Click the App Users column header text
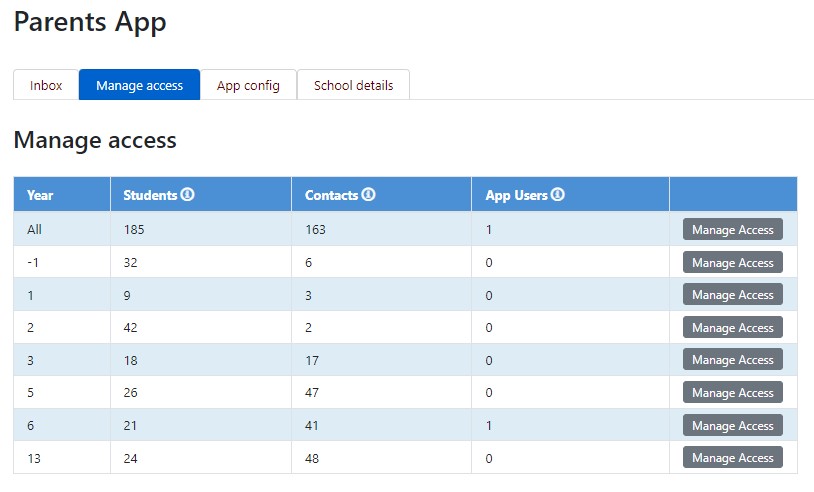Screen dimensions: 814x492 tap(517, 195)
